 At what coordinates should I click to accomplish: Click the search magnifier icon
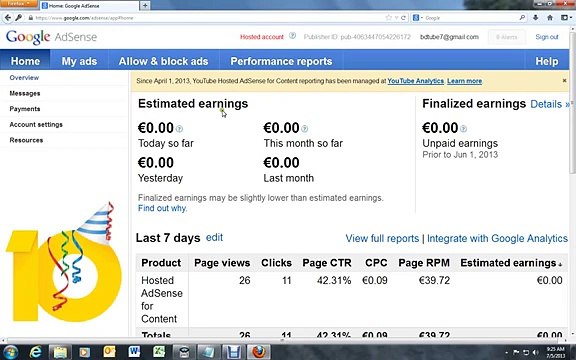coord(522,17)
